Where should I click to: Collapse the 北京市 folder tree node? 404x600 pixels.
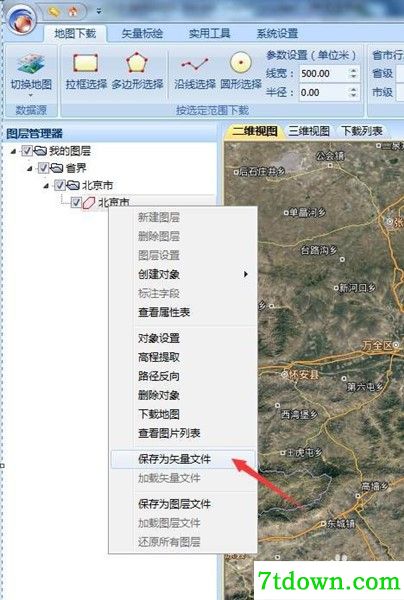pyautogui.click(x=46, y=186)
